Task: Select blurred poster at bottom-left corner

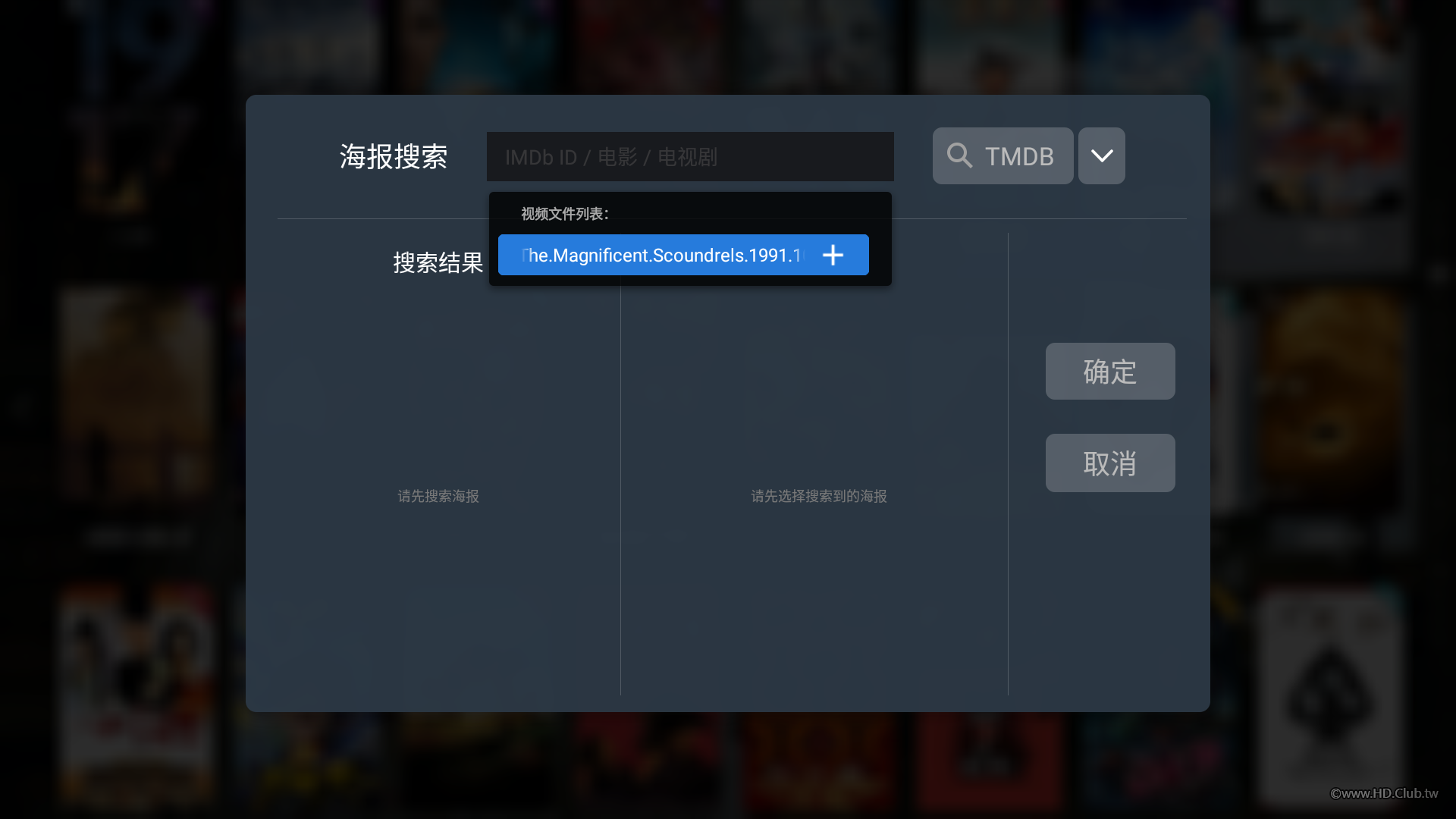Action: [136, 690]
